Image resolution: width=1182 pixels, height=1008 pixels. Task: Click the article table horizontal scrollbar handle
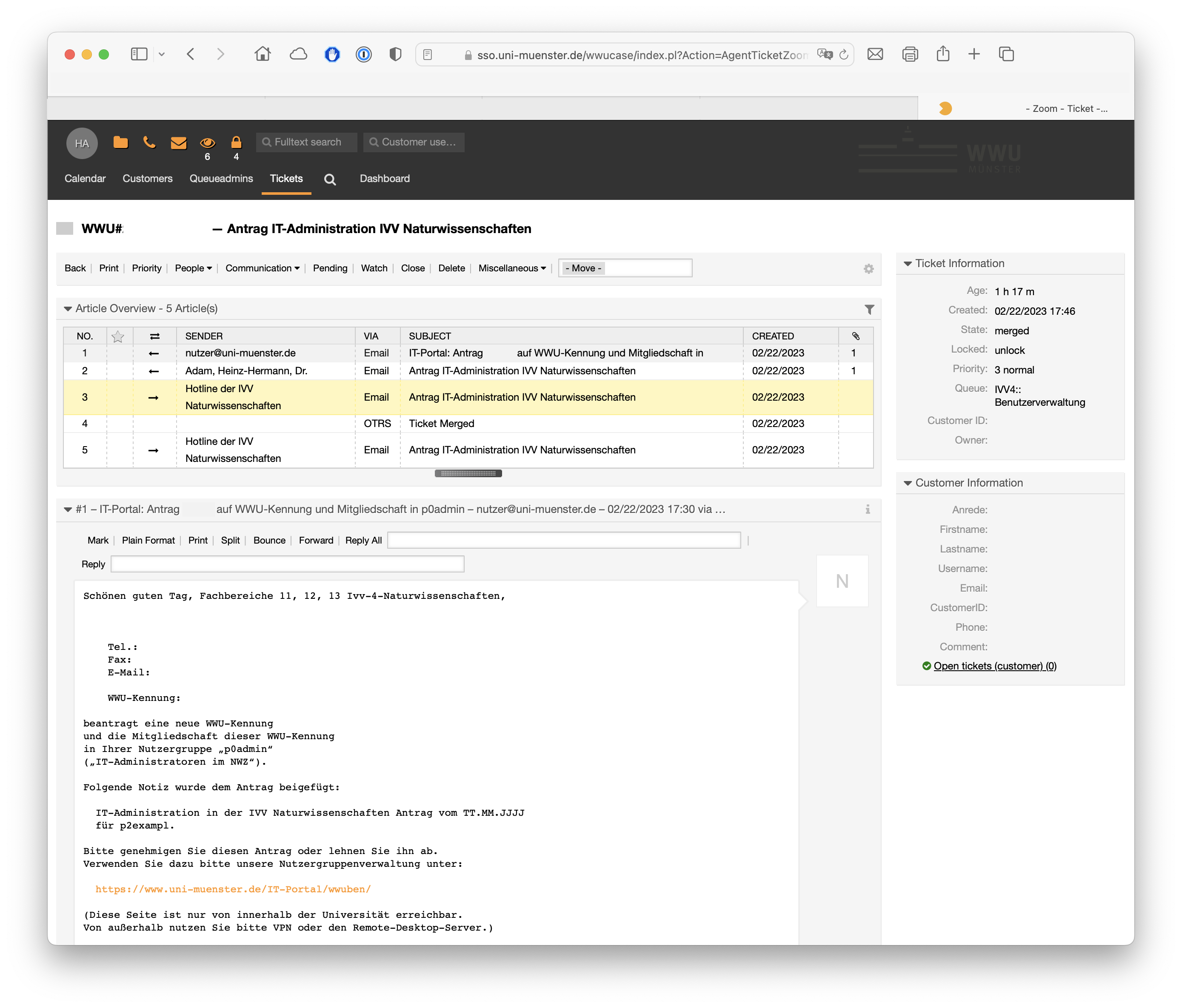[x=468, y=473]
